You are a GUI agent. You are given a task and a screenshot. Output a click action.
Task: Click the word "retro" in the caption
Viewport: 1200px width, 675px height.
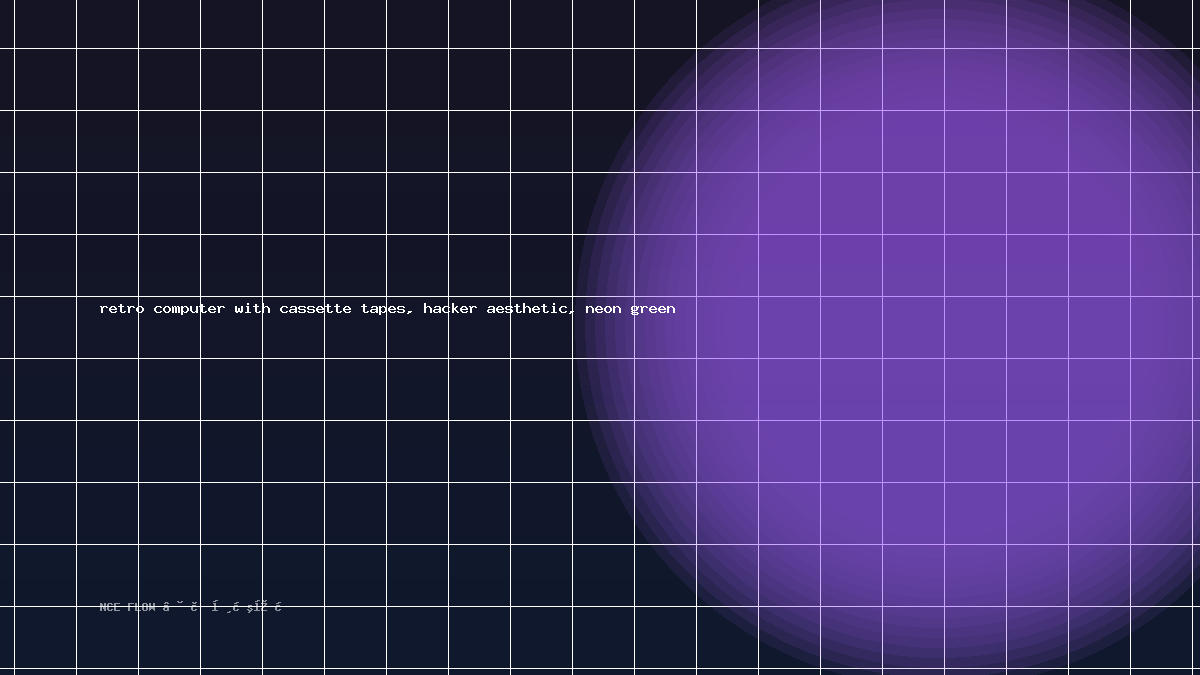[122, 309]
